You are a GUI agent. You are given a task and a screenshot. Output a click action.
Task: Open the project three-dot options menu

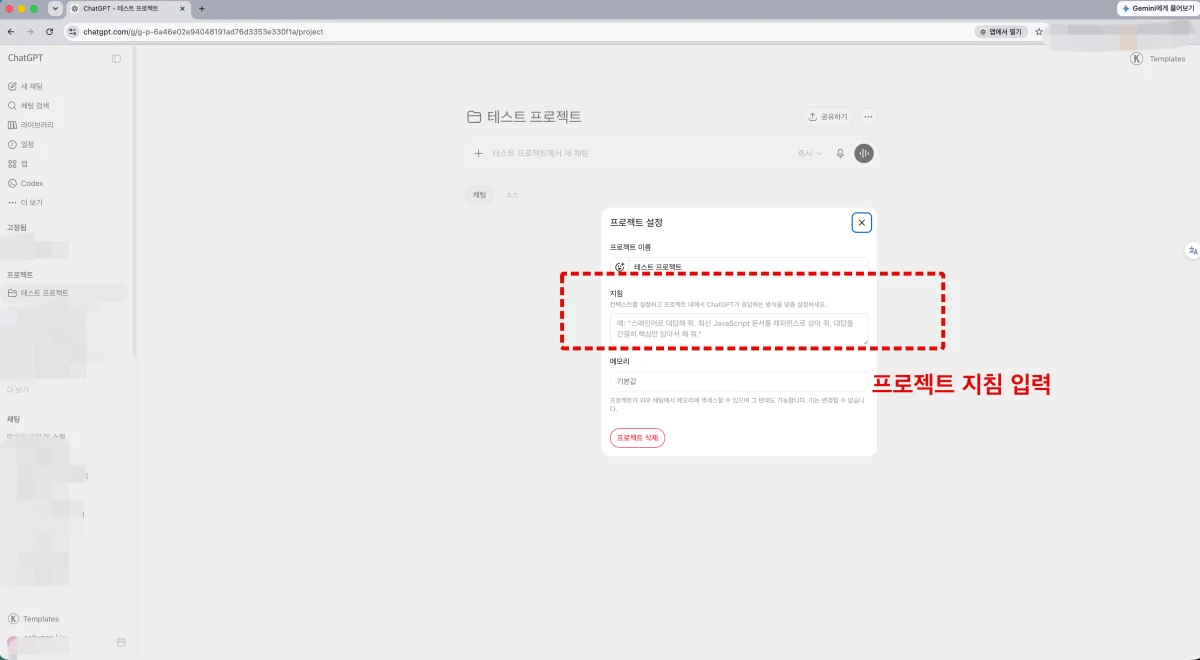(868, 117)
